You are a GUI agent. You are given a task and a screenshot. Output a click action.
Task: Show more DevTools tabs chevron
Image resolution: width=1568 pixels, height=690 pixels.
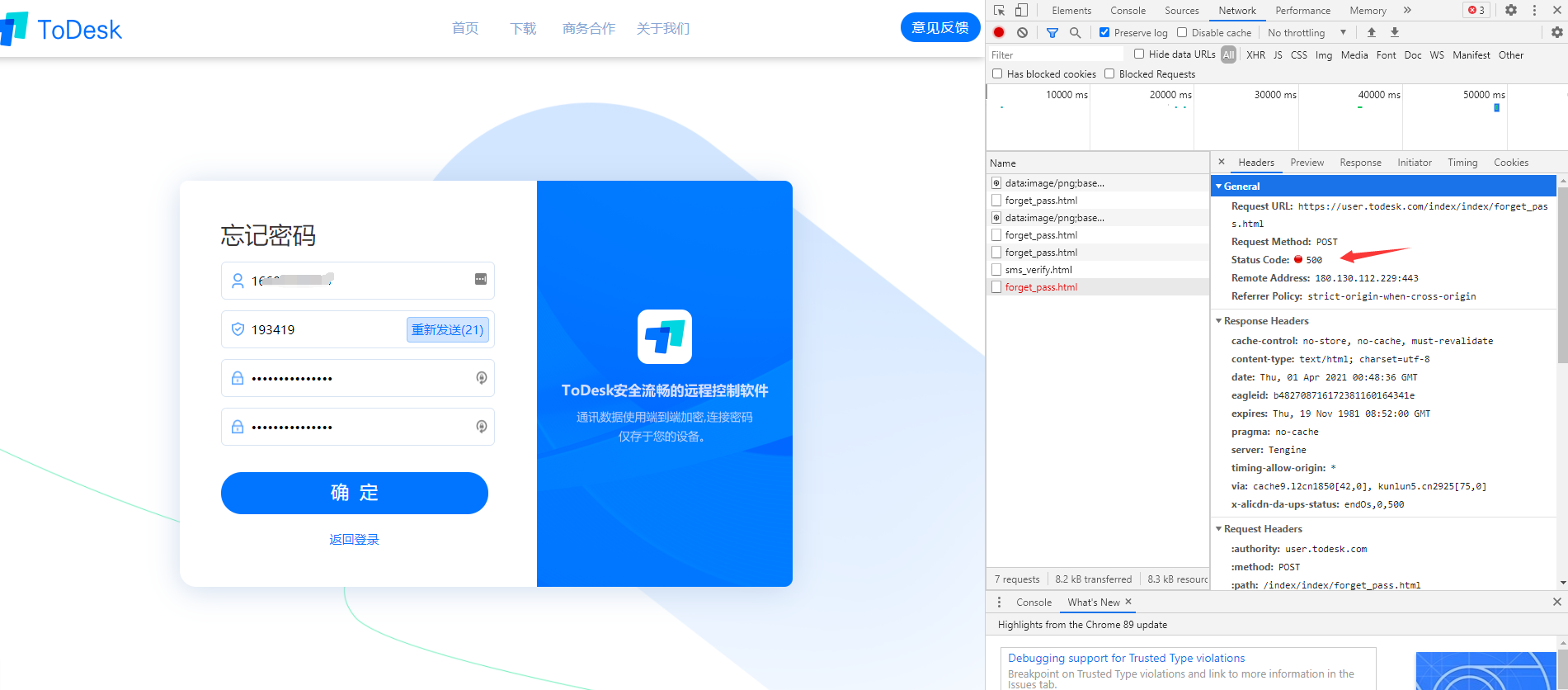click(x=1407, y=10)
